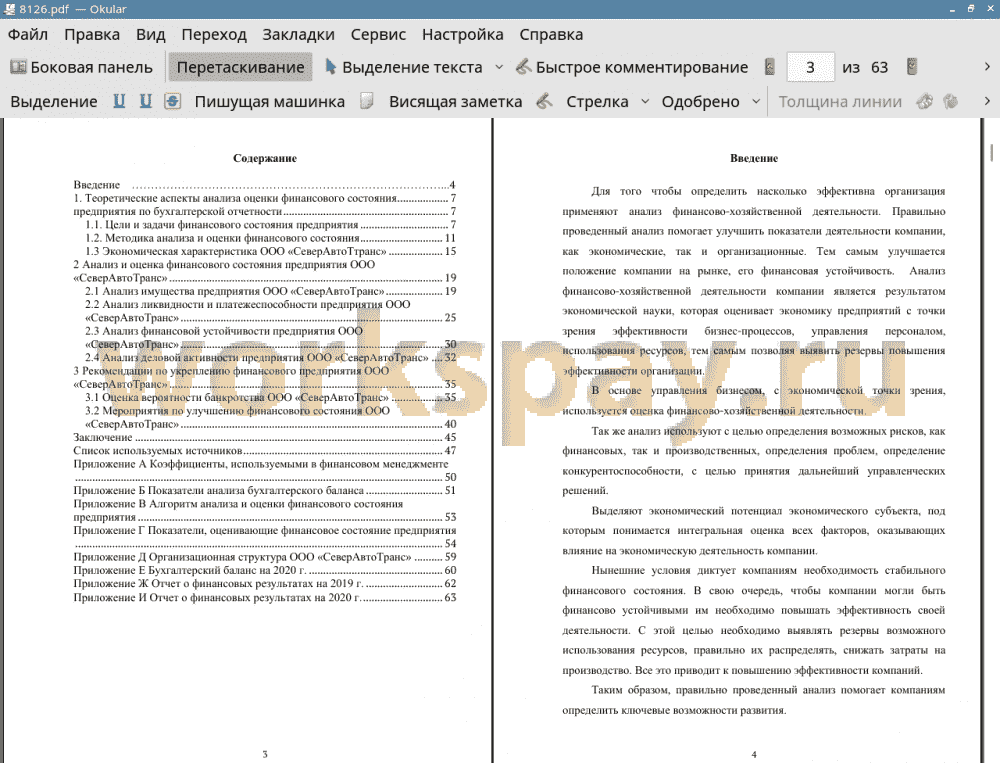Choose the Одобрено stamp tool
Screen dimensions: 1000x763
(700, 101)
